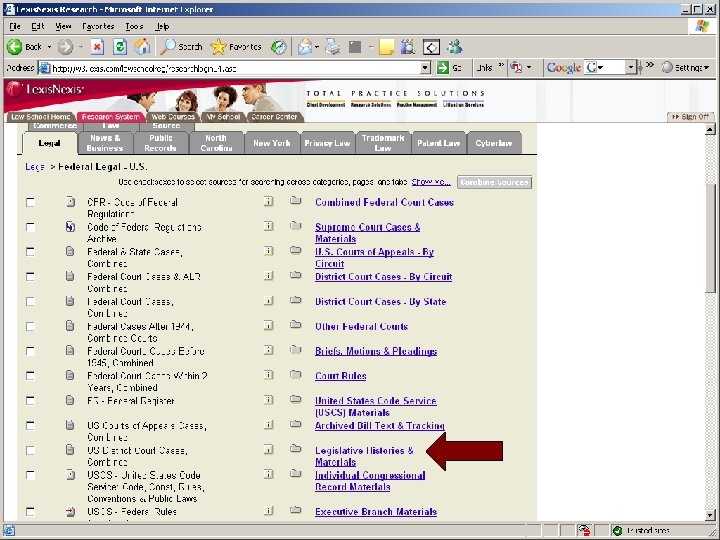Screen dimensions: 720x540
Task: Switch to the Patent Law tab
Action: point(439,143)
